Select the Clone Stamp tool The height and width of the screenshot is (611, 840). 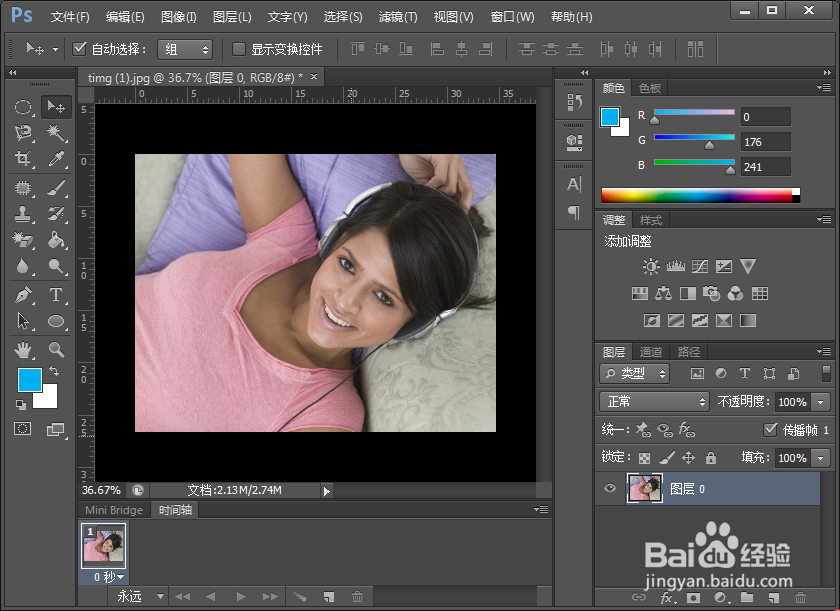point(23,214)
